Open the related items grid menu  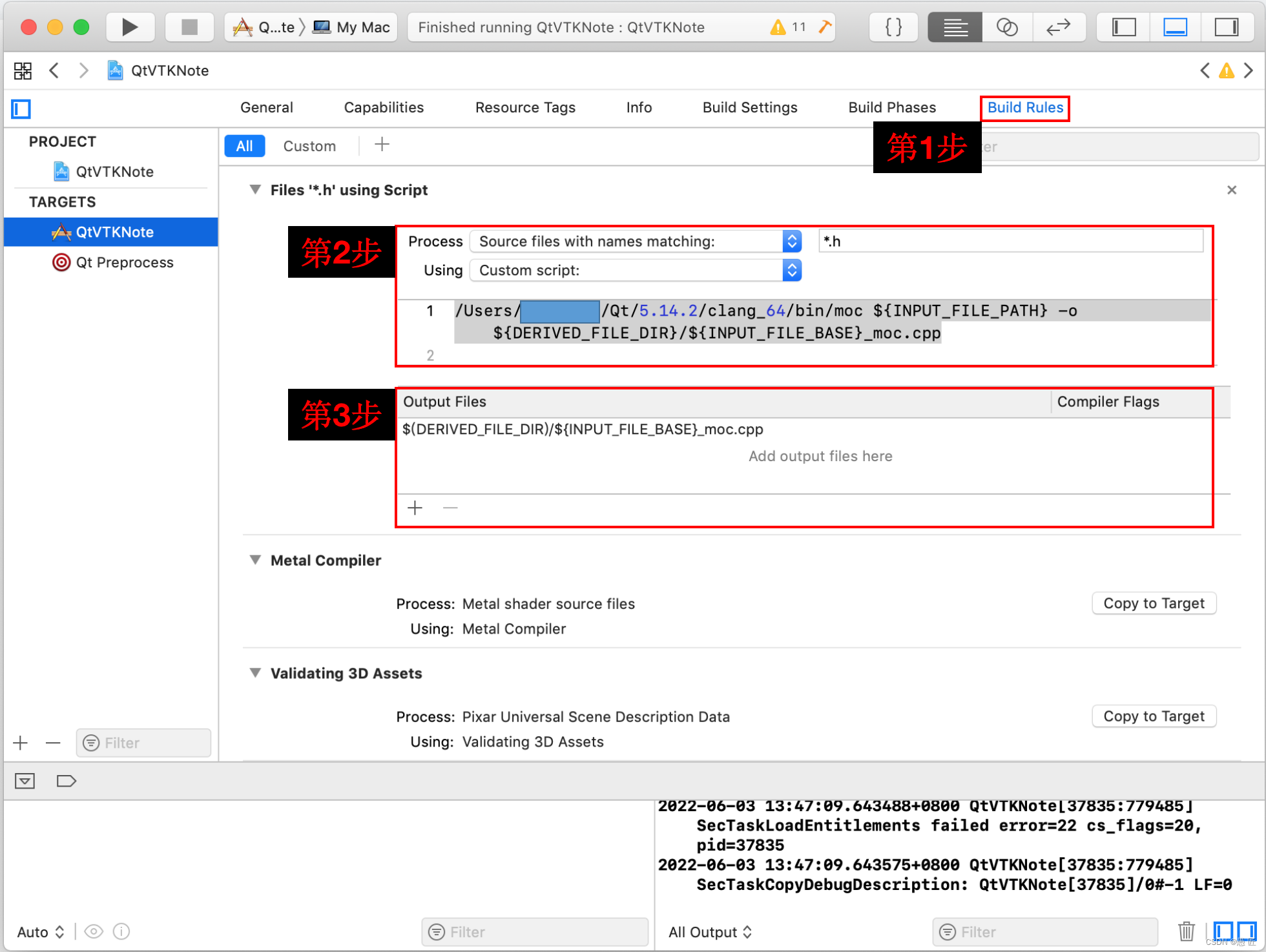click(x=23, y=70)
